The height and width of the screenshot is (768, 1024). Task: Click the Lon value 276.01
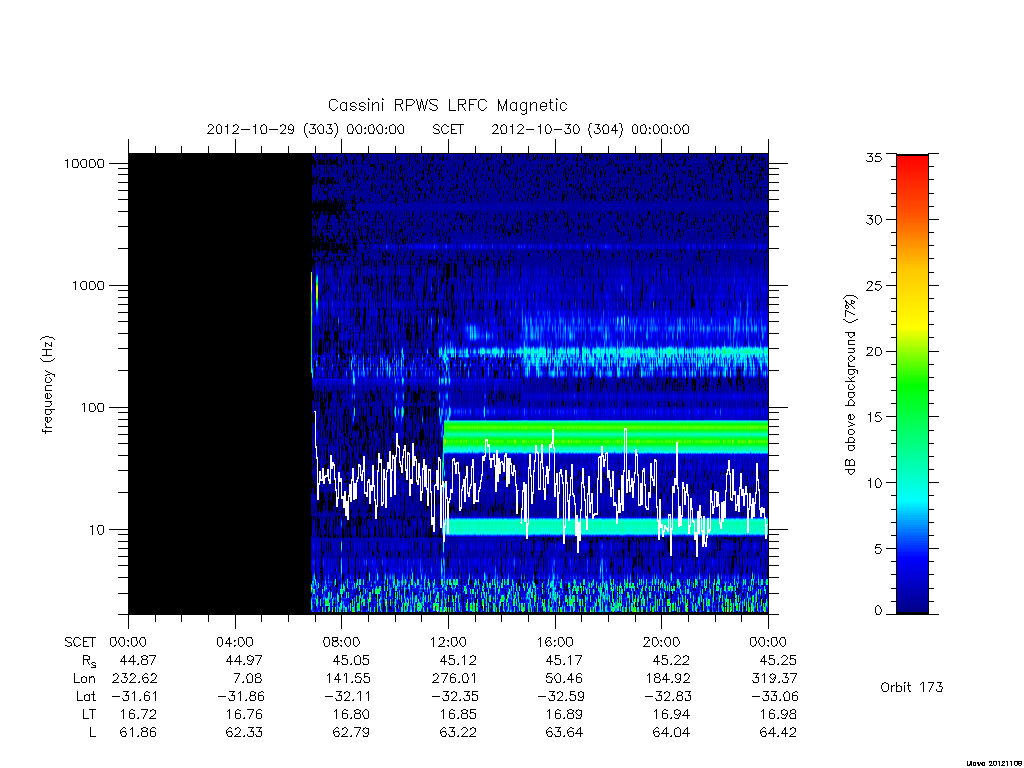455,679
